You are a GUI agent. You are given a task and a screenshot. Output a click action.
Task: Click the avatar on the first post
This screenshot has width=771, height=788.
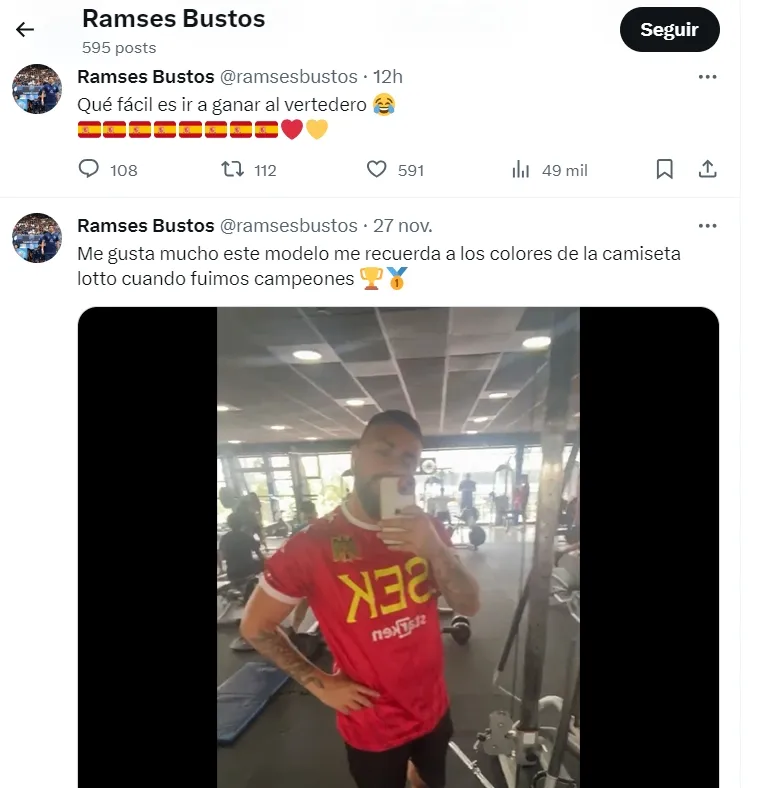click(37, 89)
